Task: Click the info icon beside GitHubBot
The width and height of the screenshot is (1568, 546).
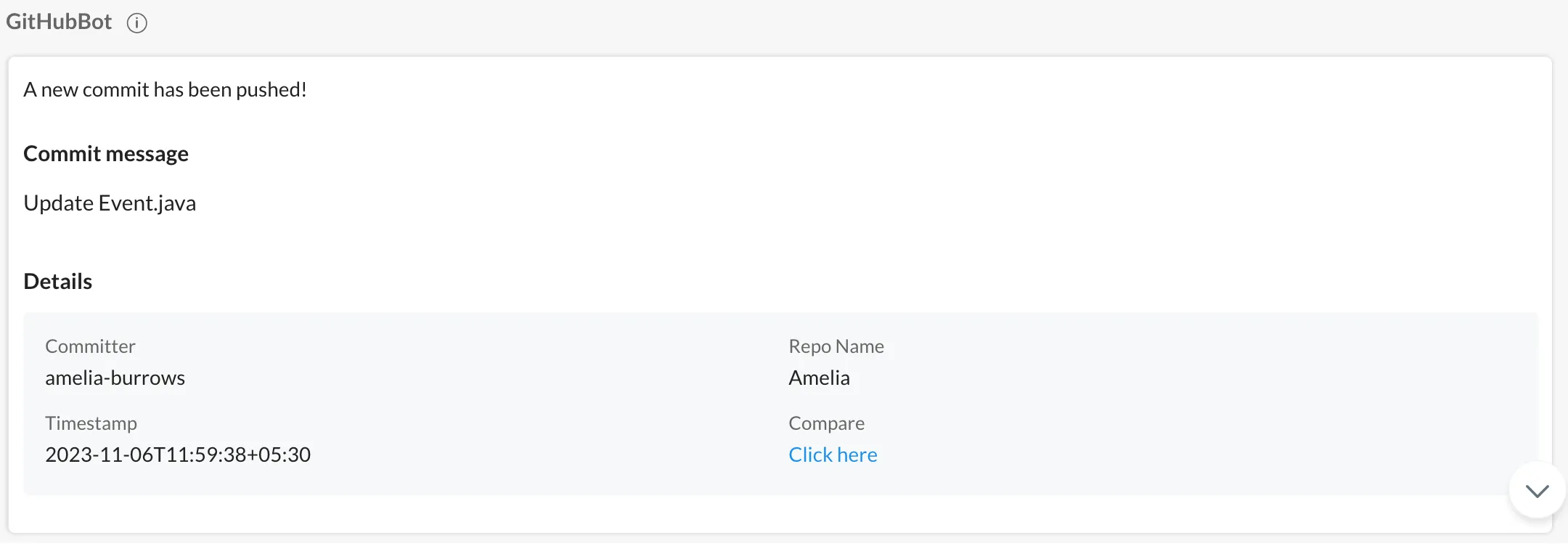Action: [x=136, y=23]
